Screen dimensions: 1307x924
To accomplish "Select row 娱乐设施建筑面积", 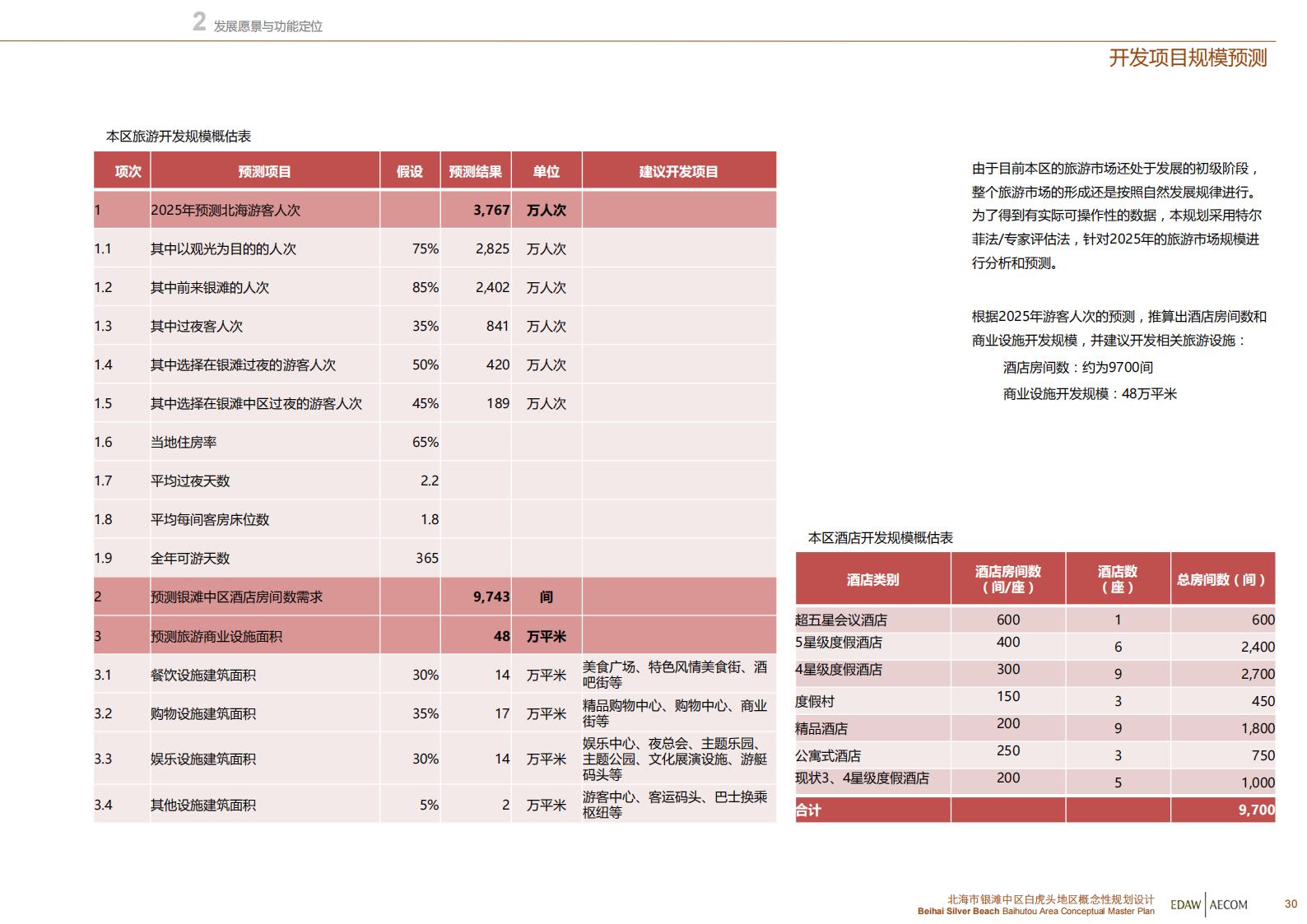I will pyautogui.click(x=435, y=759).
